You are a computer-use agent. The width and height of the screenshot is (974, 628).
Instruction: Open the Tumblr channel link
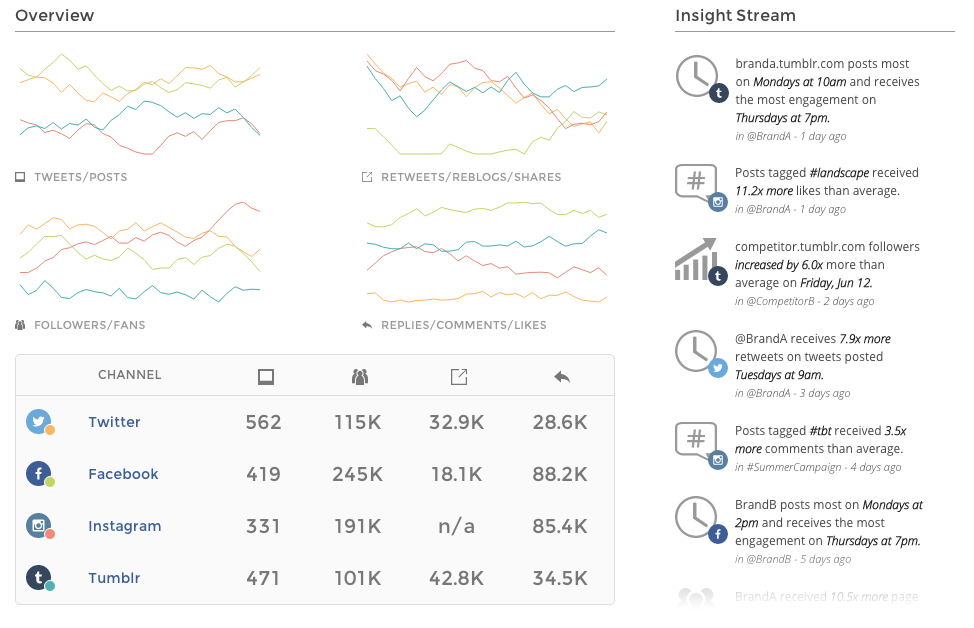(114, 578)
